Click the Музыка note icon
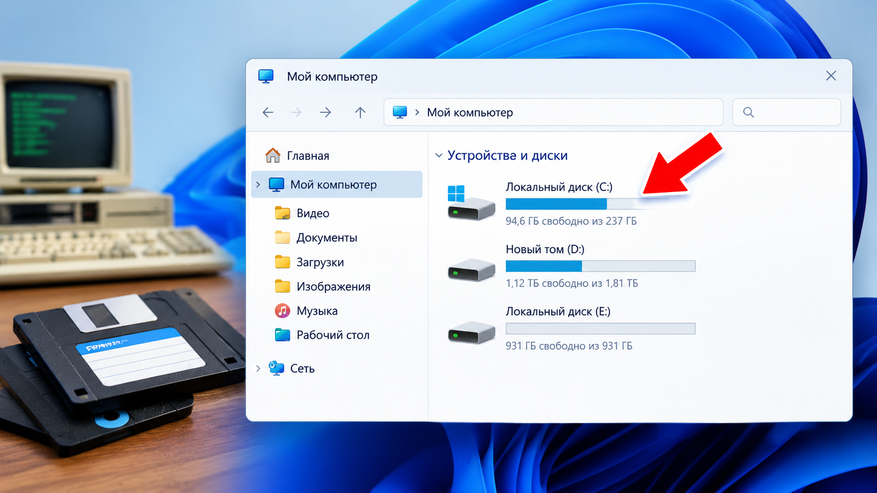This screenshot has width=877, height=493. click(282, 311)
